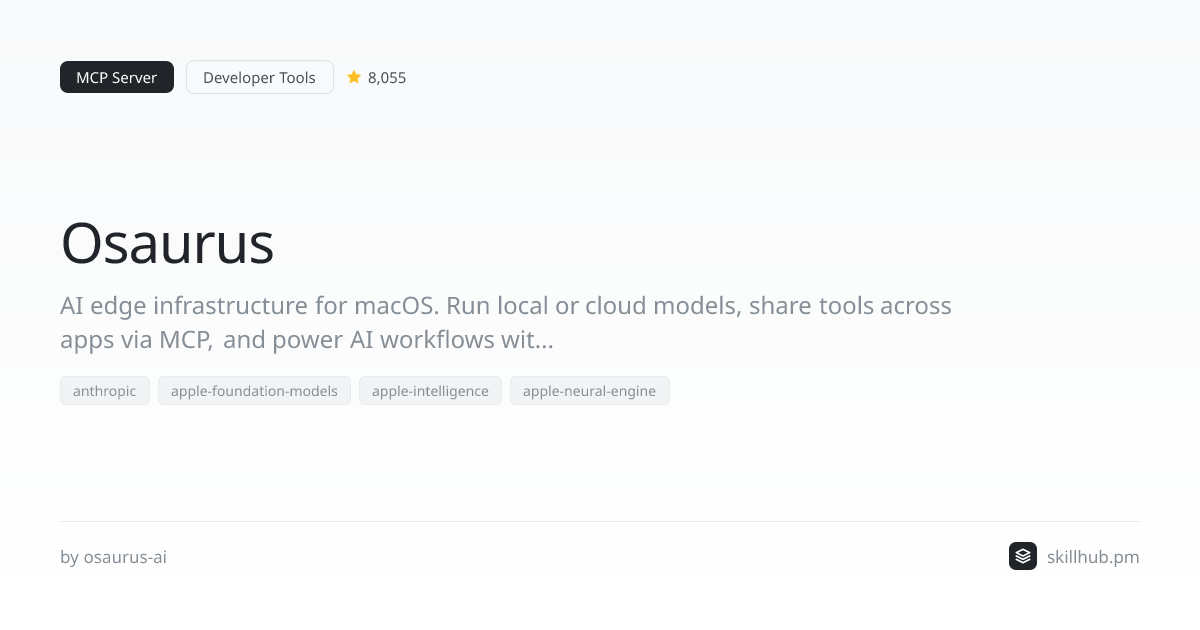Click the AI edge infrastructure description text
The image size is (1200, 630).
[x=506, y=322]
